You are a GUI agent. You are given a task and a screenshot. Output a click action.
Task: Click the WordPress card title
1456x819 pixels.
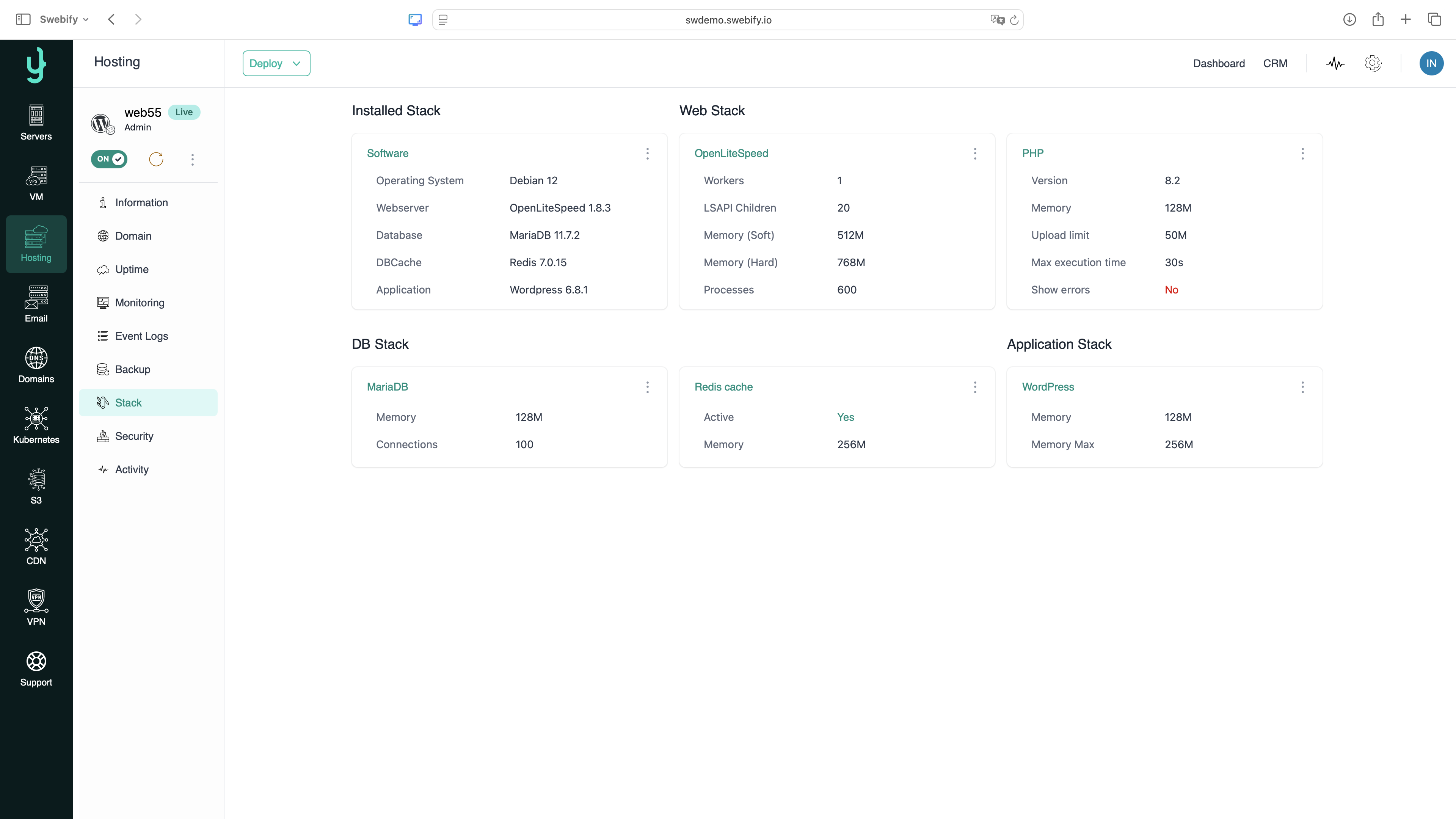[x=1048, y=387]
